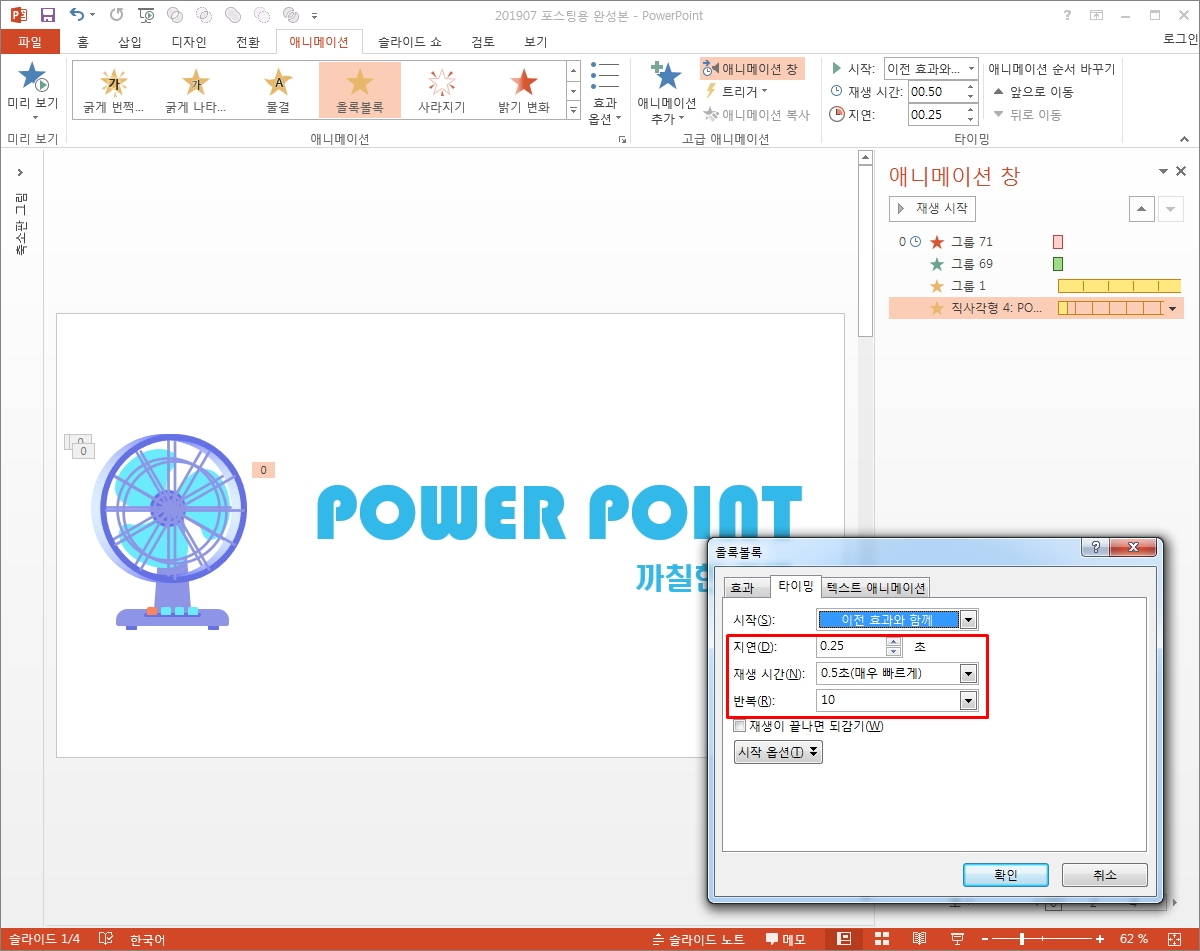Start slideshow from quick access toolbar icon
This screenshot has width=1200, height=951.
[146, 15]
